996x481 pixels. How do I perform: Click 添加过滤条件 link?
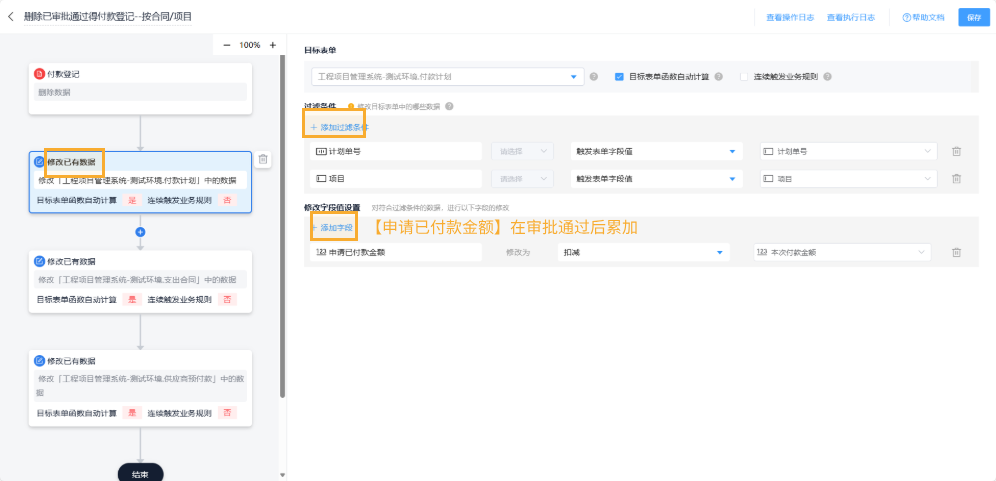pyautogui.click(x=340, y=128)
